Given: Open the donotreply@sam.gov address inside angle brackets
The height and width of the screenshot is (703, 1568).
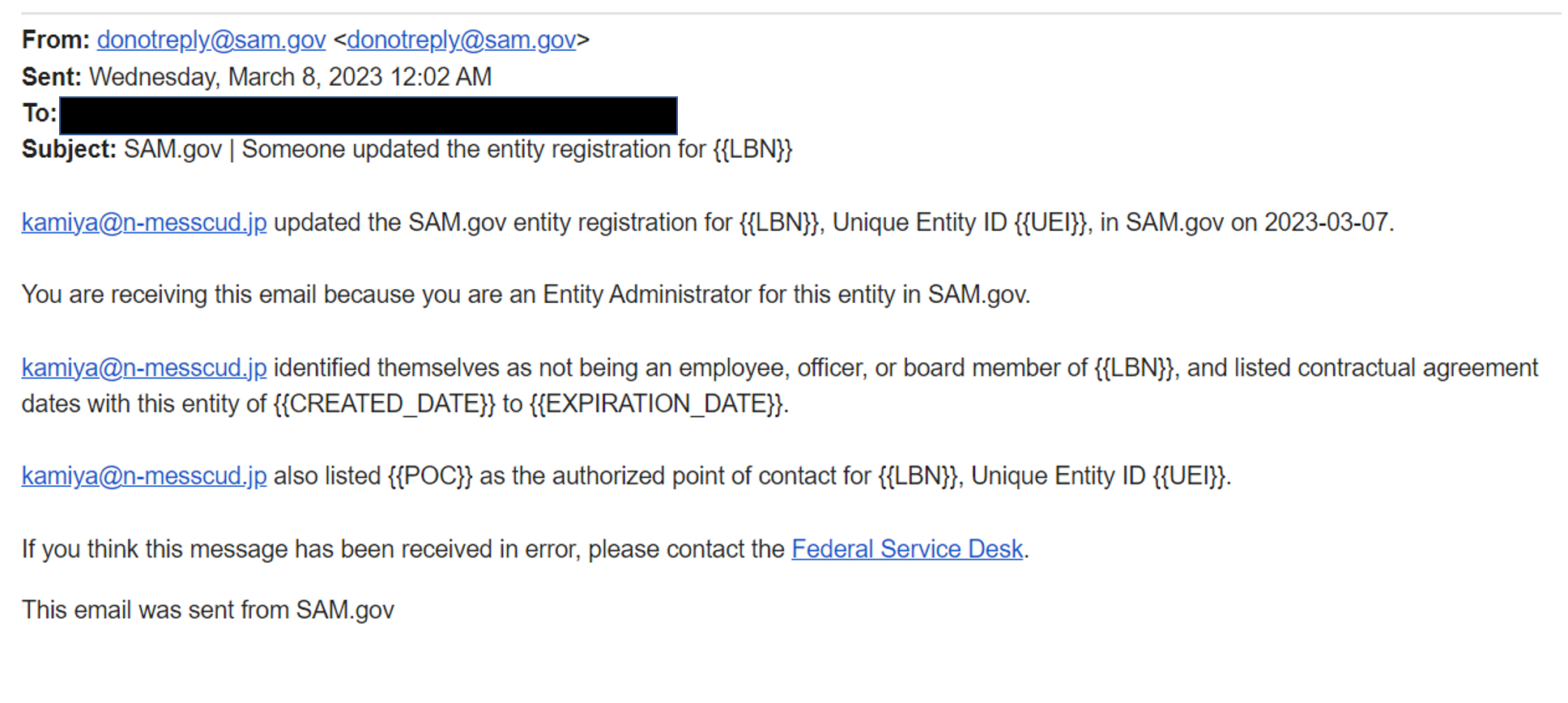Looking at the screenshot, I should pyautogui.click(x=461, y=40).
